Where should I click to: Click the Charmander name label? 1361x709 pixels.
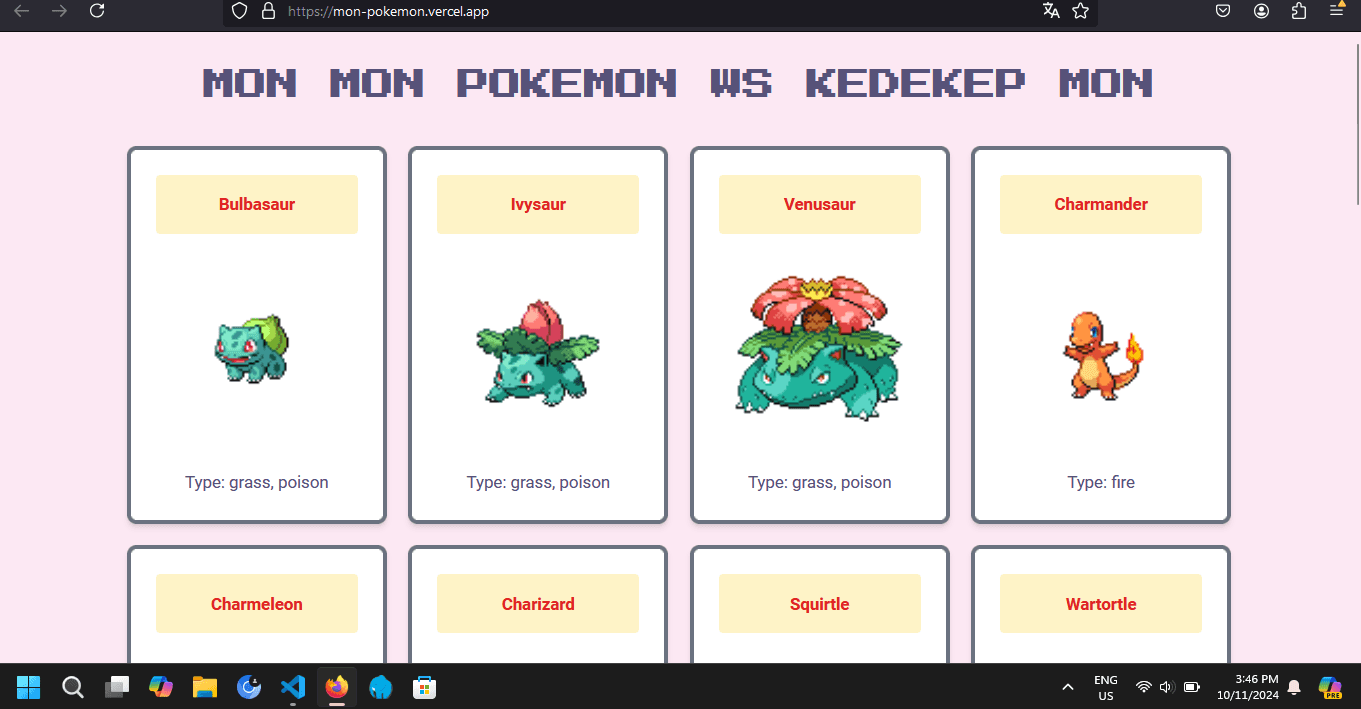click(1101, 204)
